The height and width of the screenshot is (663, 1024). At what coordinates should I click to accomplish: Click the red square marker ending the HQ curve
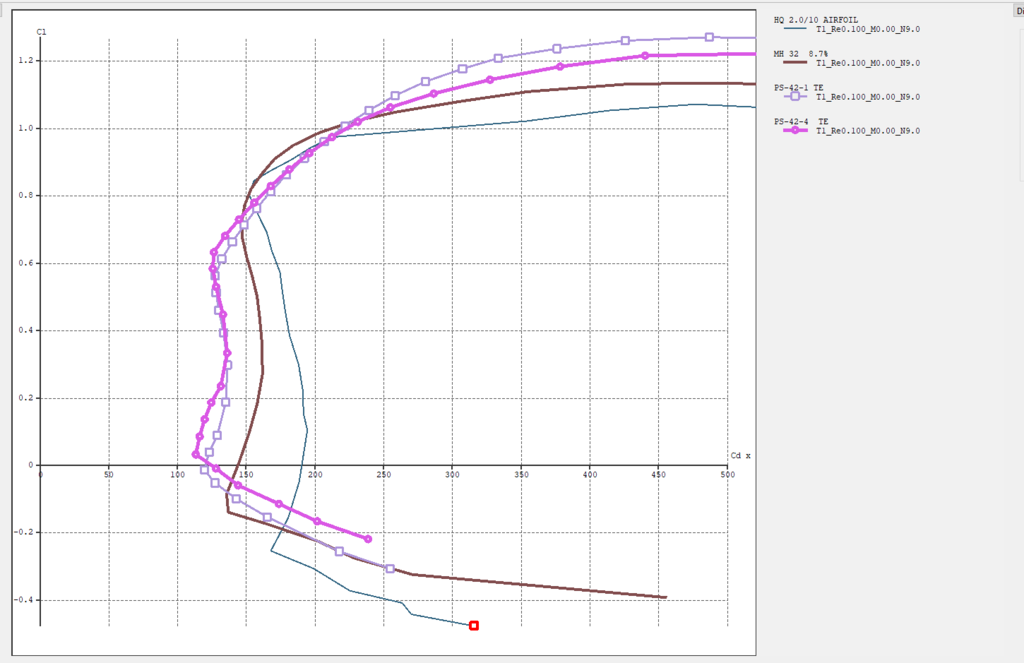474,626
